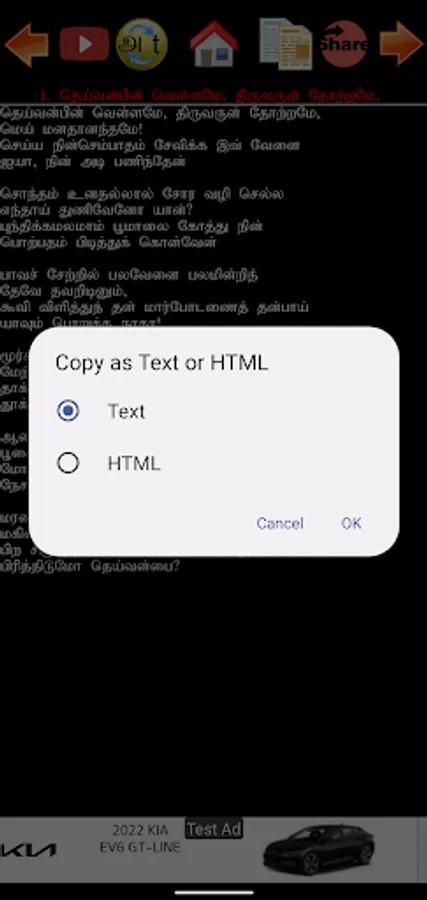Tap the back arrow icon

pos(26,44)
